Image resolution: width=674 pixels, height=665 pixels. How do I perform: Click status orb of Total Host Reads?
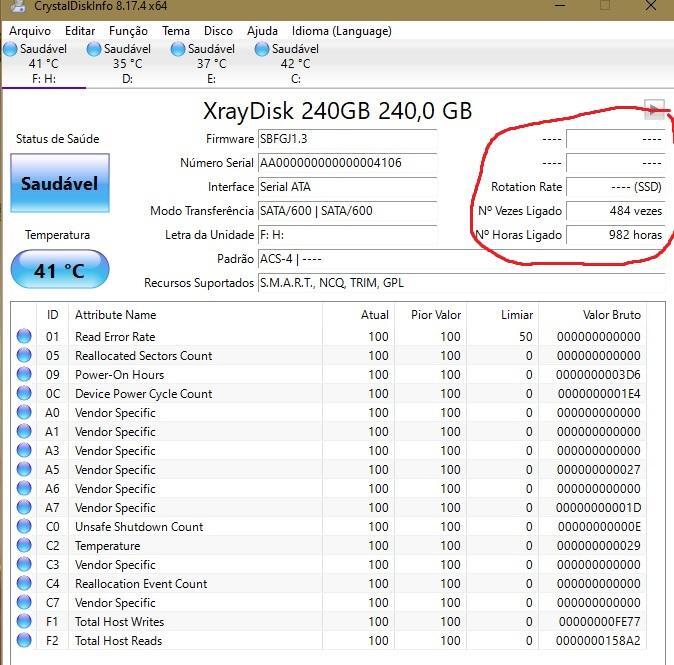coord(24,640)
